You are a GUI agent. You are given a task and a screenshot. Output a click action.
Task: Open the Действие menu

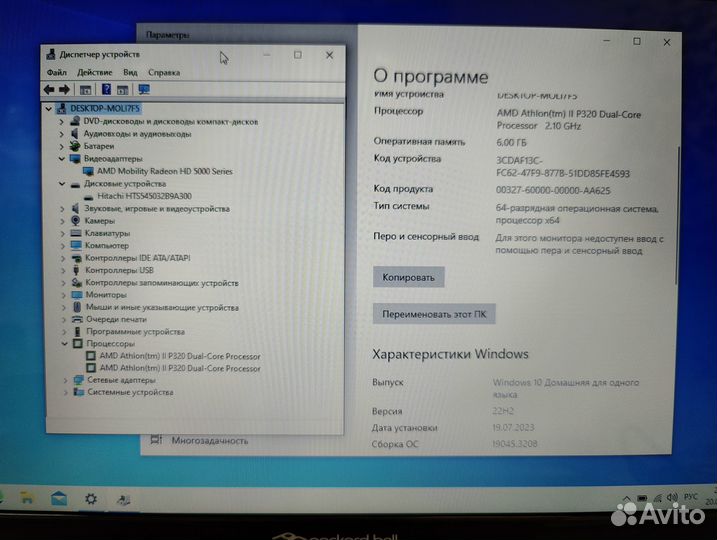coord(95,72)
